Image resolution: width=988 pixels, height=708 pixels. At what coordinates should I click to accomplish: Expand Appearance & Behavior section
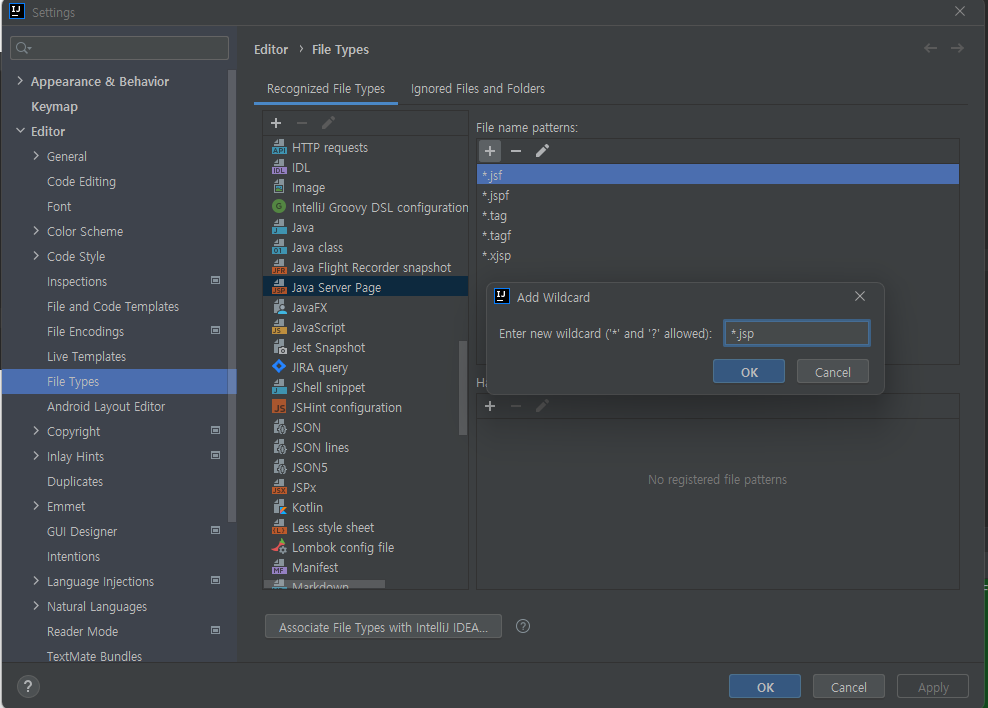[20, 81]
